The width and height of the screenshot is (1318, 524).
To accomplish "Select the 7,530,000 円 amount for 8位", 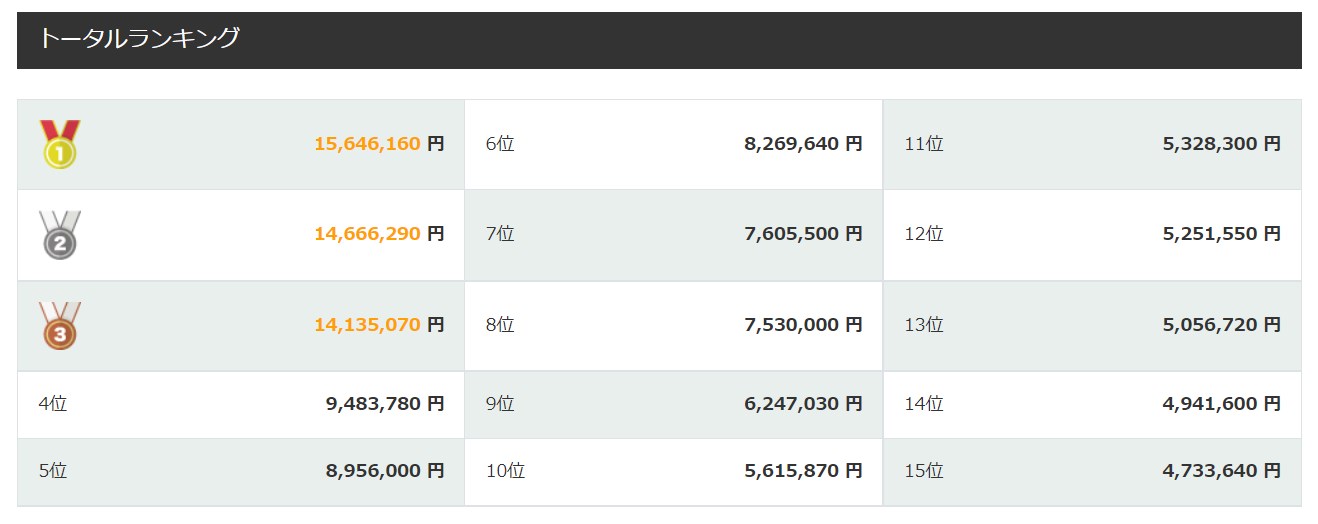I will (803, 325).
